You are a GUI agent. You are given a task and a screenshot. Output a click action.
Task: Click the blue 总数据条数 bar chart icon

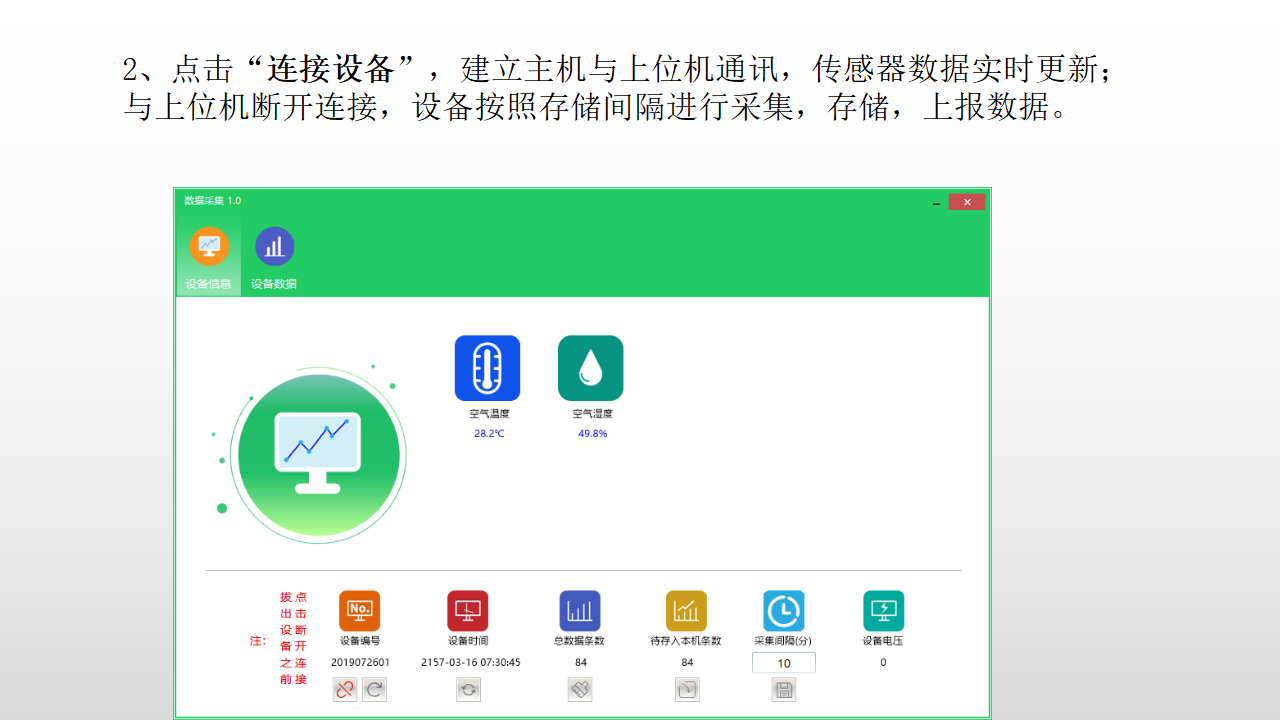click(580, 610)
